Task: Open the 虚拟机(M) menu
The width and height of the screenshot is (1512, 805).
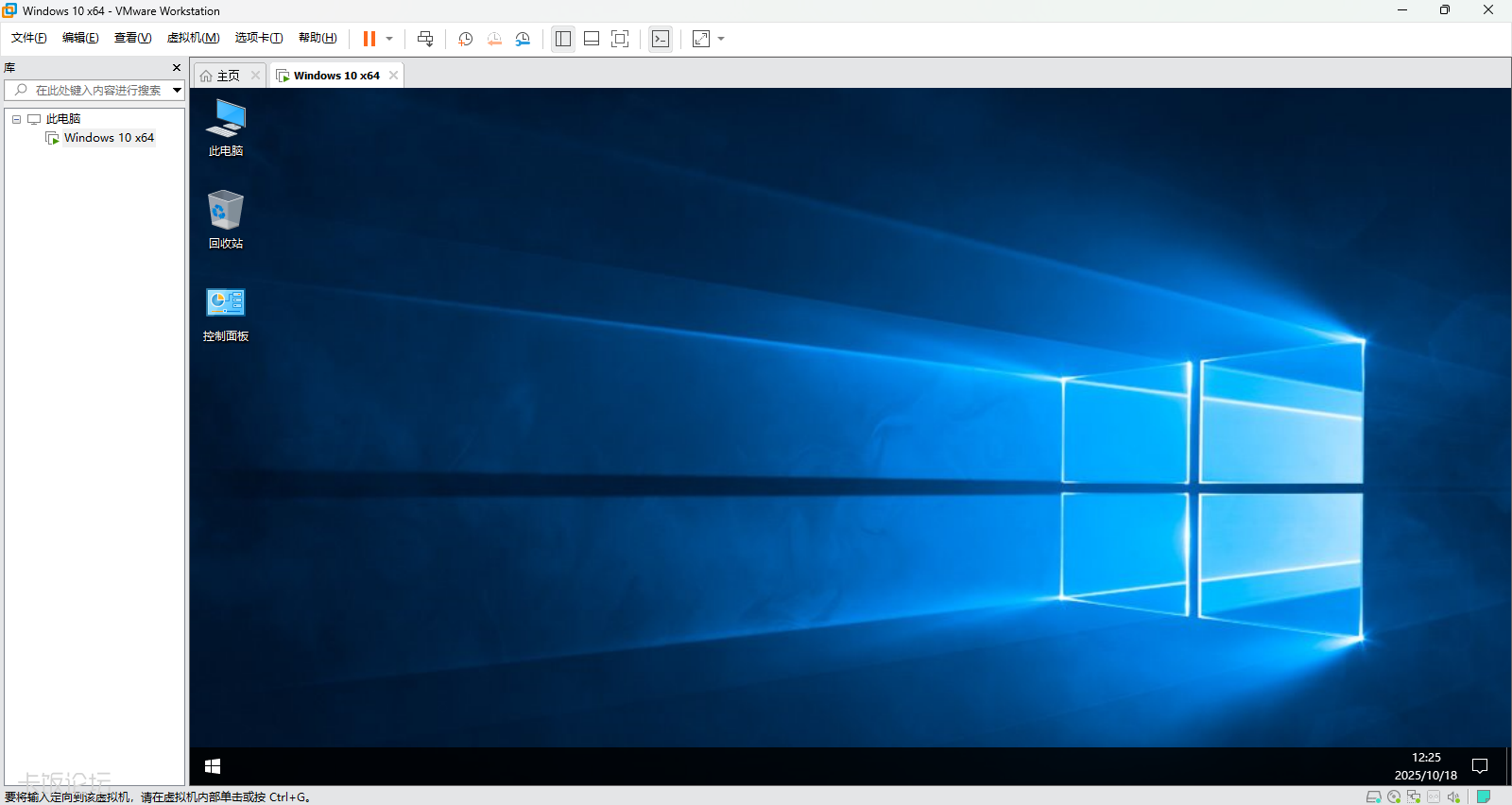Action: pos(193,38)
